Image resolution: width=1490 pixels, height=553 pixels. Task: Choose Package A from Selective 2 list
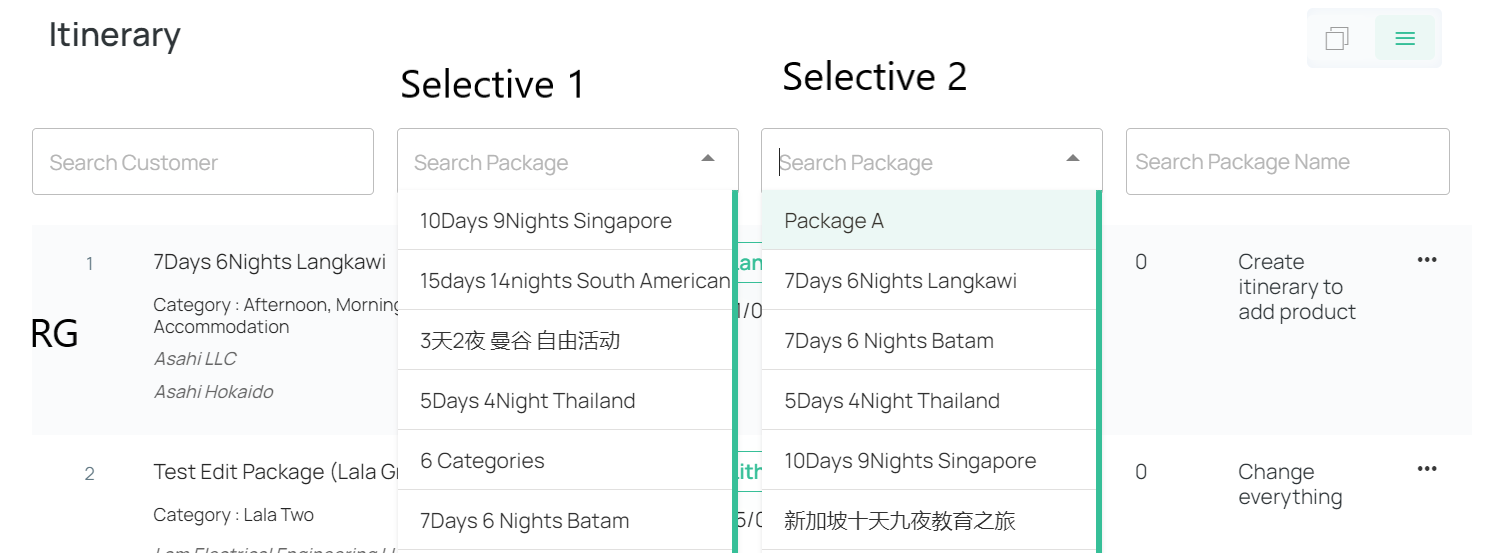pos(929,220)
